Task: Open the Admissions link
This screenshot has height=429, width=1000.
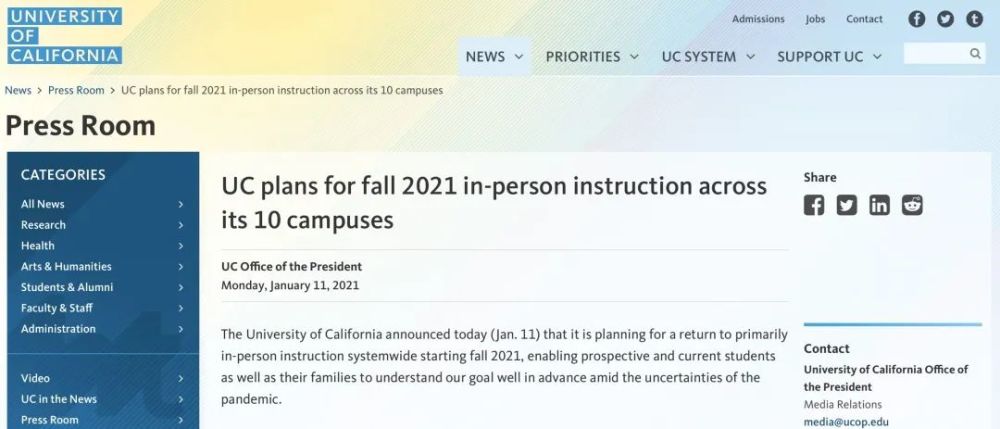Action: [x=758, y=19]
